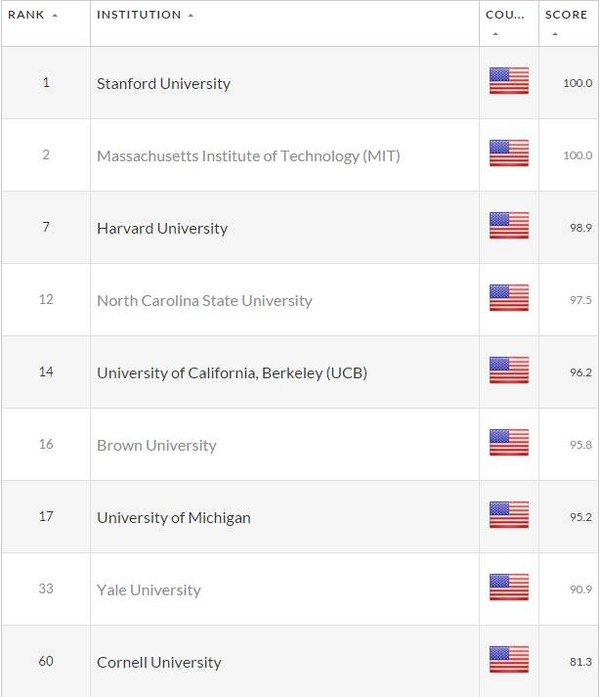
Task: Sort table by the RANK column header
Action: 33,15
